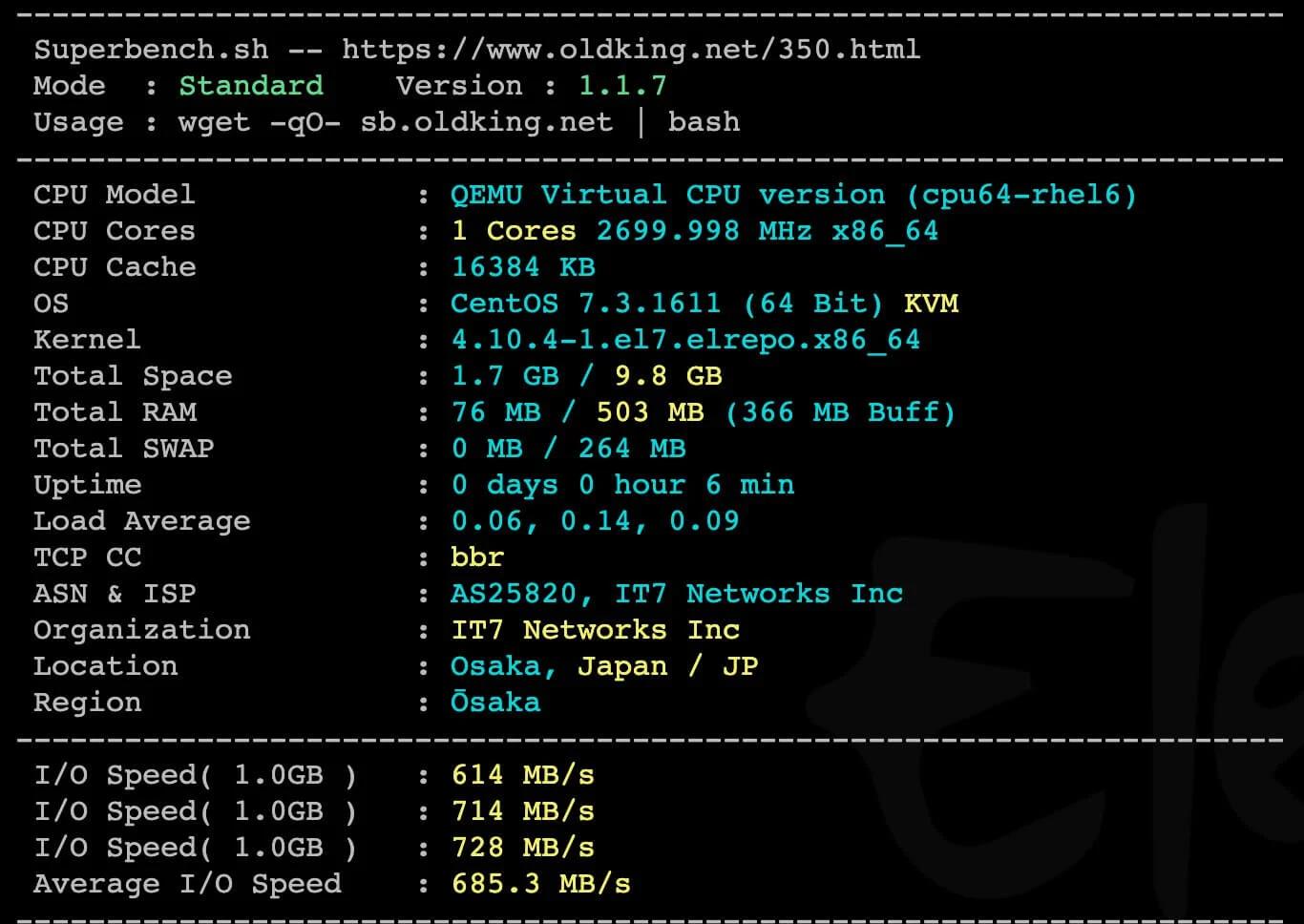Viewport: 1304px width, 924px height.
Task: Click the Uptime 6 min value
Action: pos(750,485)
